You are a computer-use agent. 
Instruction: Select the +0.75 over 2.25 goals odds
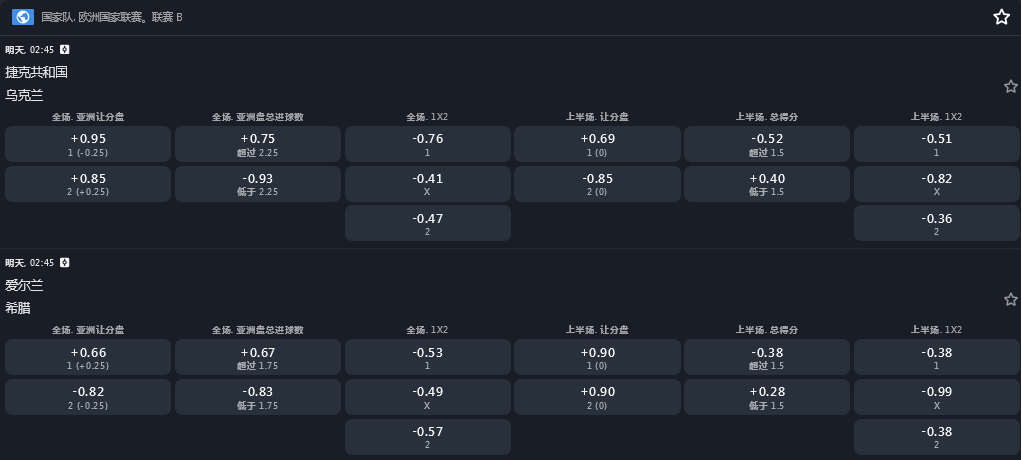point(258,143)
